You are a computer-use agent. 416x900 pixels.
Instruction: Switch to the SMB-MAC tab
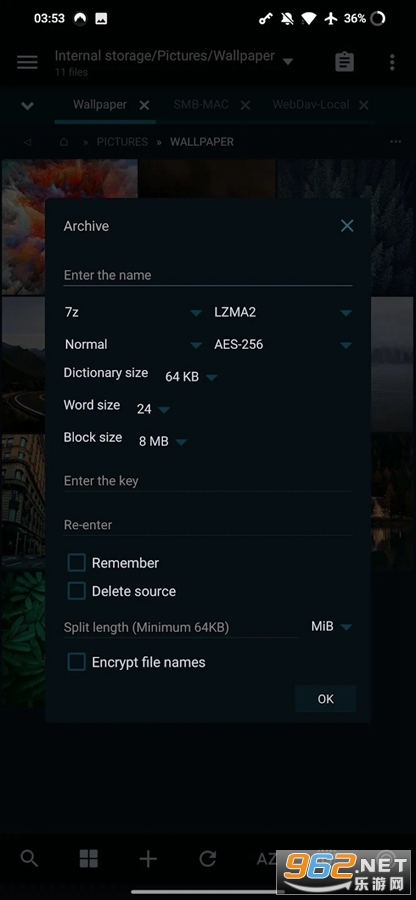201,104
